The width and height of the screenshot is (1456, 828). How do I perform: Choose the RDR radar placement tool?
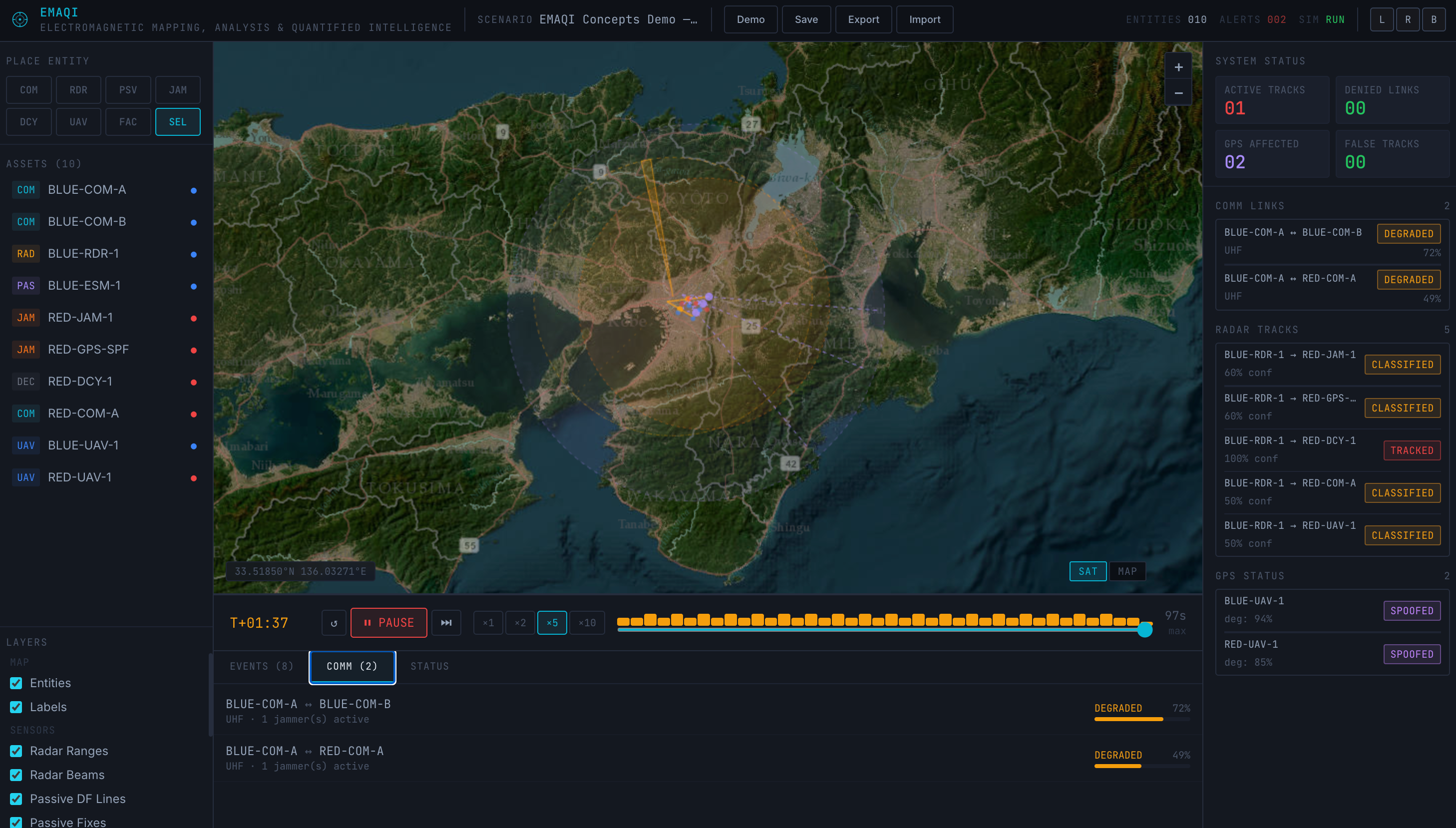[78, 90]
